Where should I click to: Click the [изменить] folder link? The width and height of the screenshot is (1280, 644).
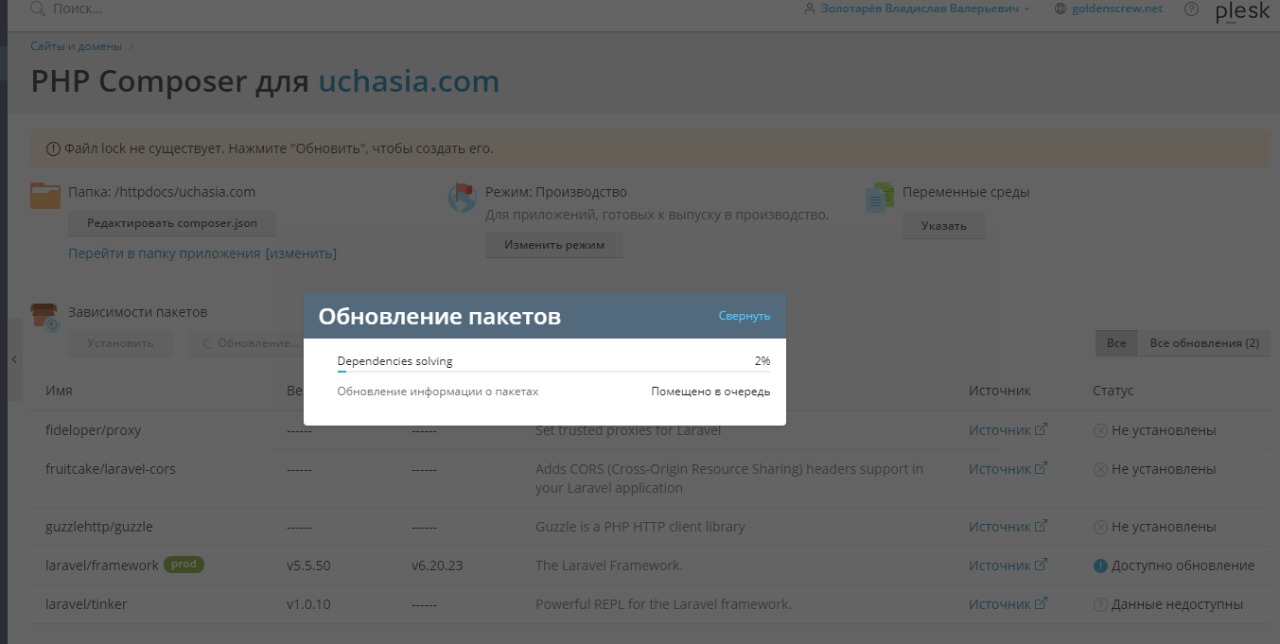click(301, 253)
